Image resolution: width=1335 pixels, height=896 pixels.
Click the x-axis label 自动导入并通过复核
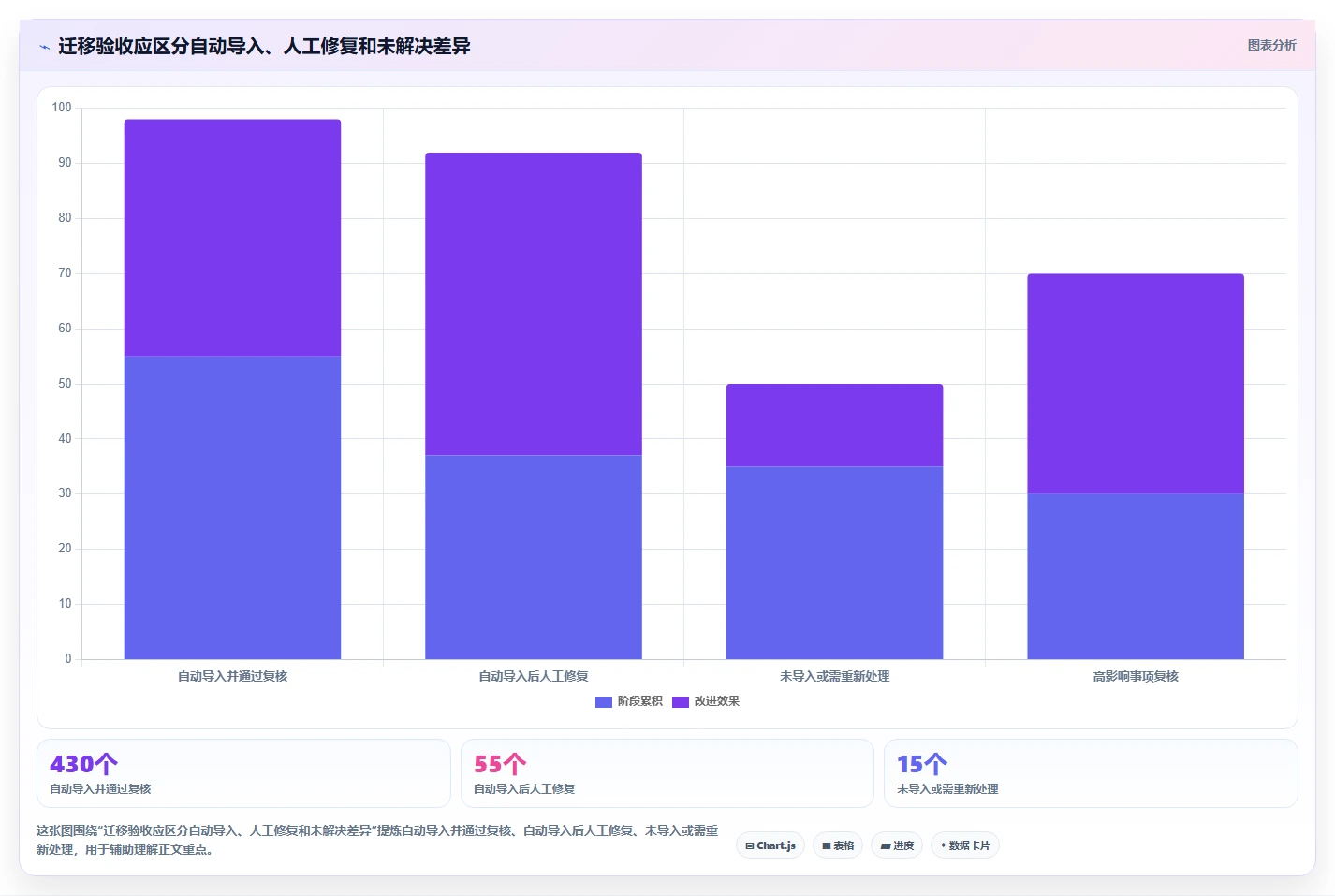[232, 676]
